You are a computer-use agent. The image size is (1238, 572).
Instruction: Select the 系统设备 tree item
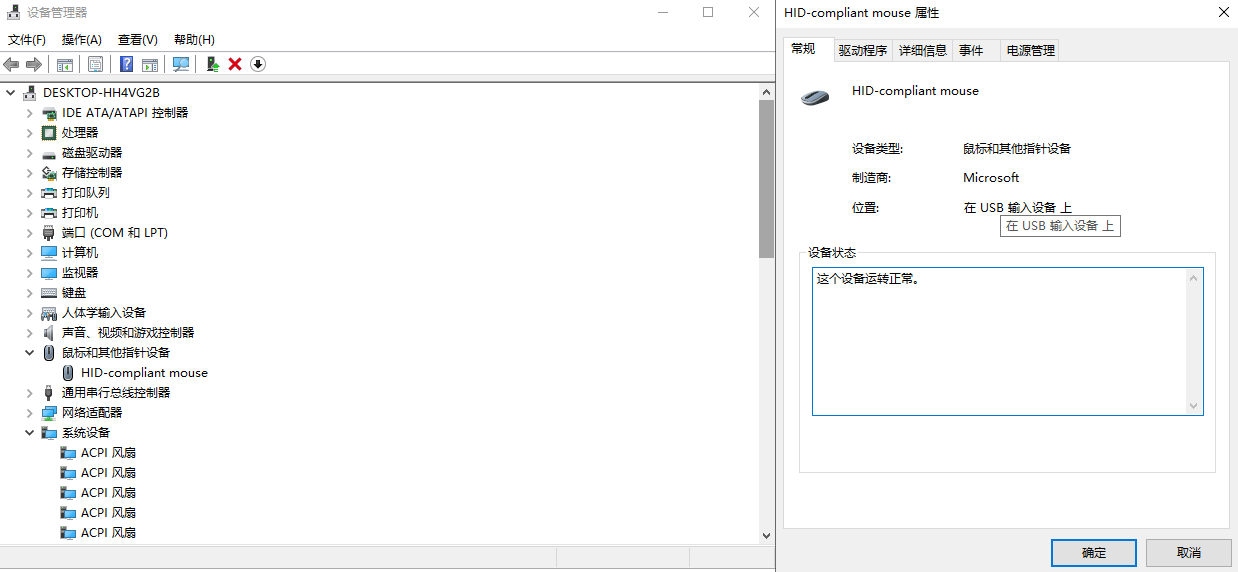click(86, 433)
